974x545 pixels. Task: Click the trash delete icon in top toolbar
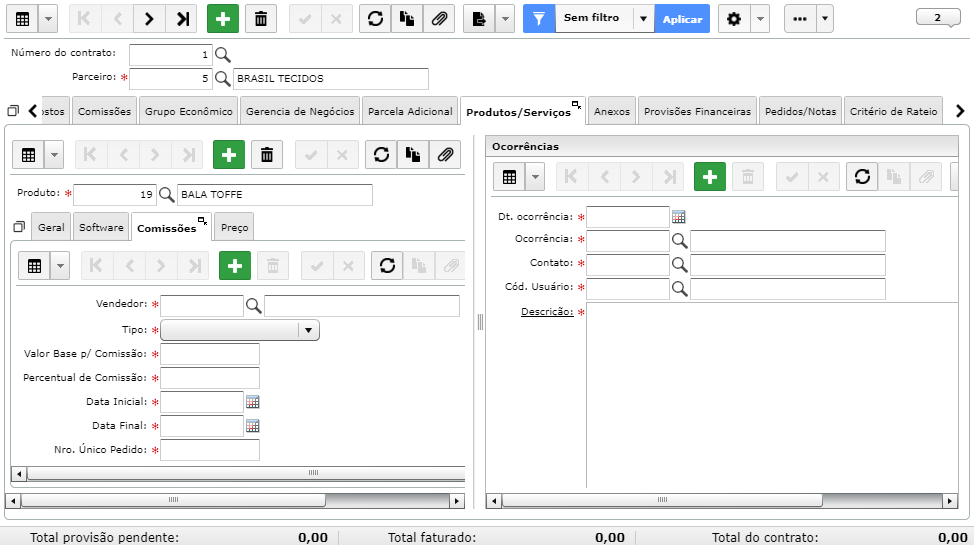tap(261, 19)
